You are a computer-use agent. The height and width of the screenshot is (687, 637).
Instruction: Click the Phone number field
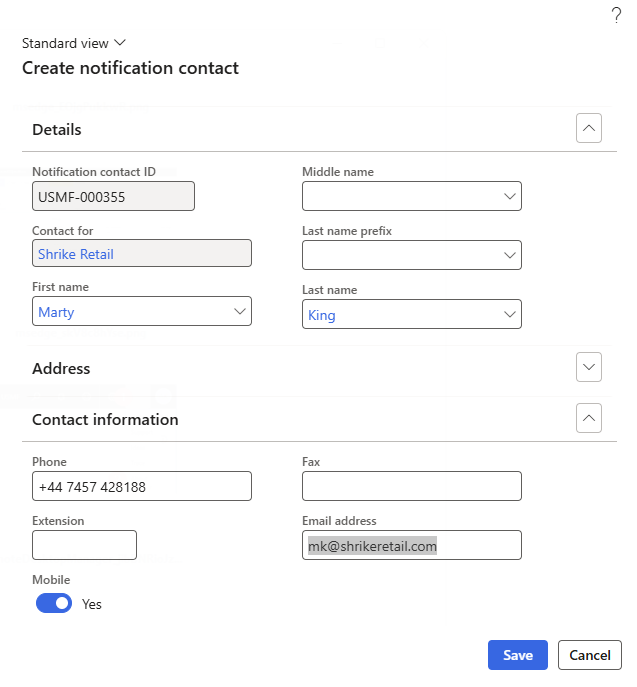point(141,487)
